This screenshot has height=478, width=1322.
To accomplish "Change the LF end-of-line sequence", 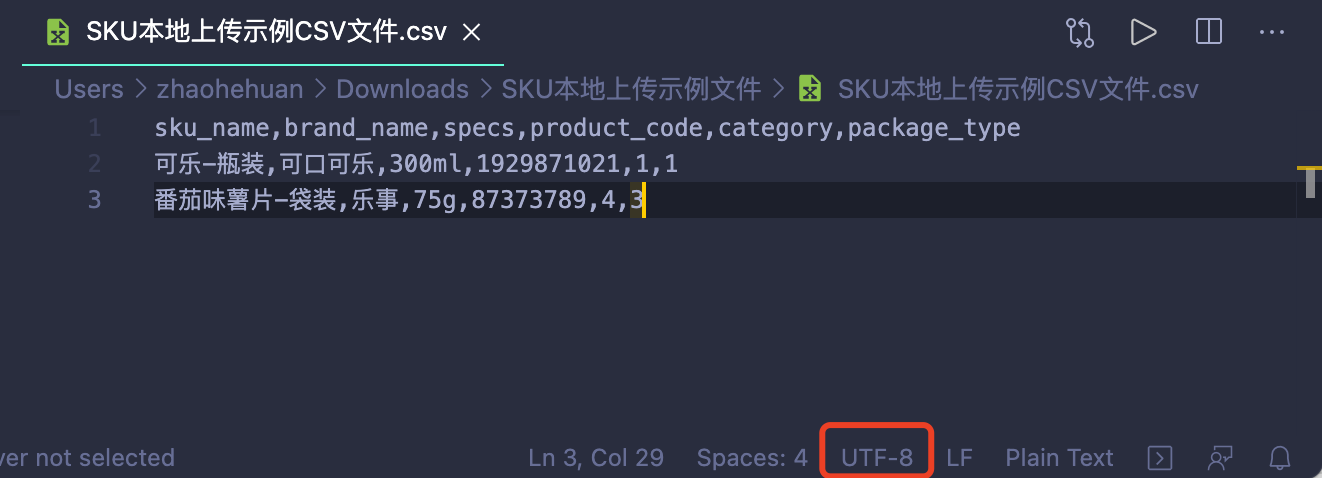I will click(x=960, y=458).
